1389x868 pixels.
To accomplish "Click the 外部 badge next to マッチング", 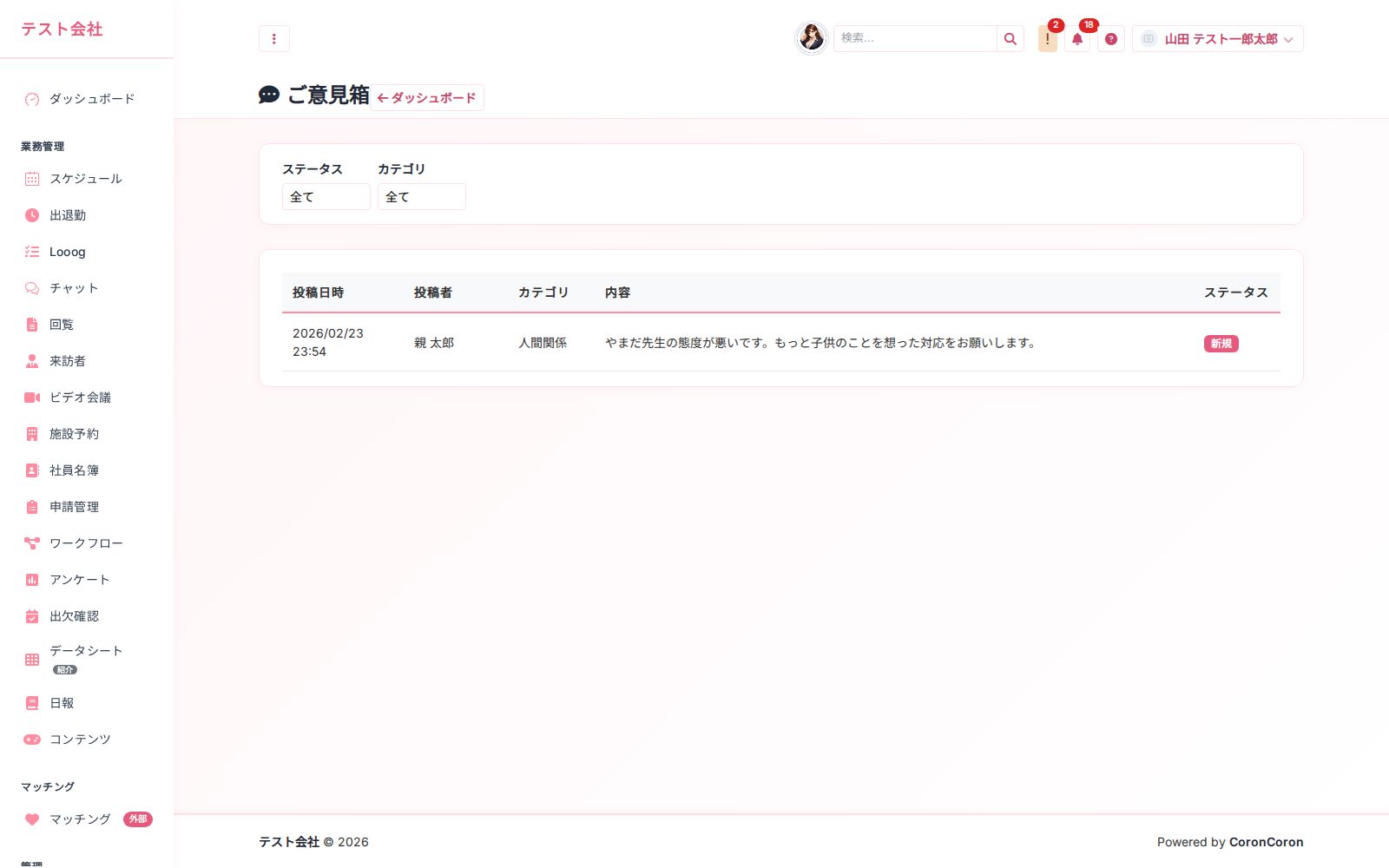I will click(138, 819).
